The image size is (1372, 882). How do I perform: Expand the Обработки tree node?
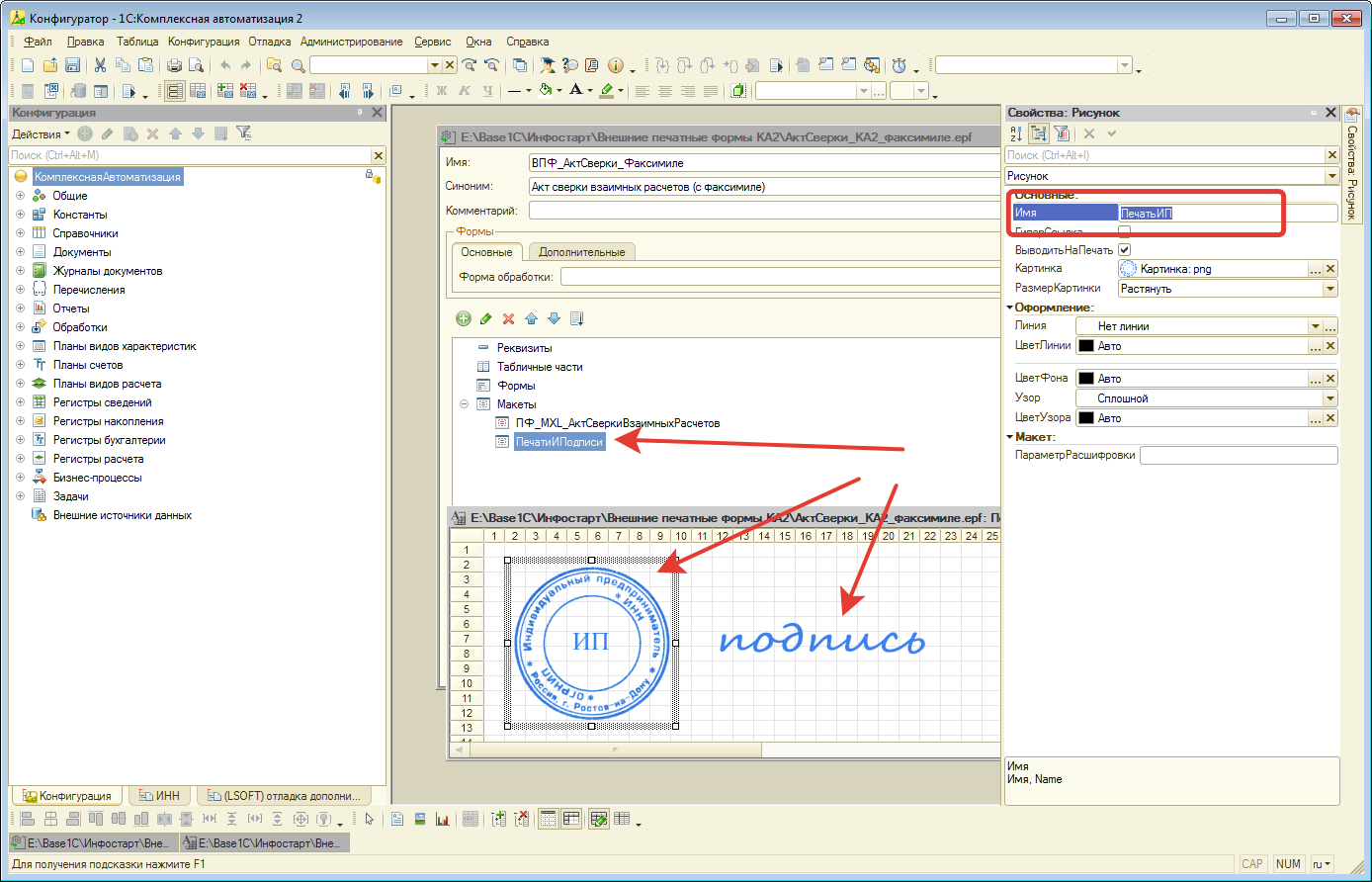[20, 327]
